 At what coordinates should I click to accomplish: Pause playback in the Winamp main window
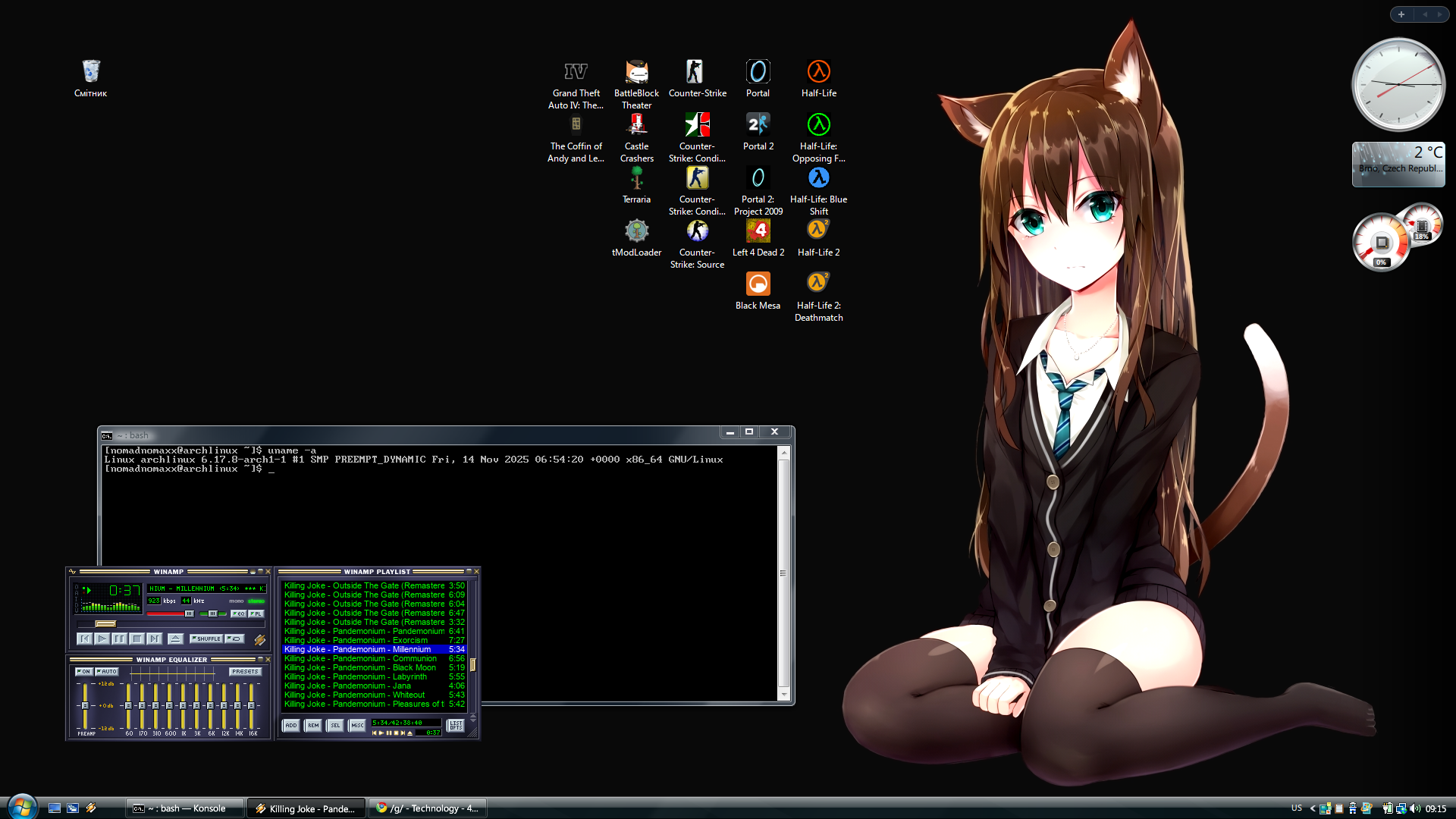[119, 639]
